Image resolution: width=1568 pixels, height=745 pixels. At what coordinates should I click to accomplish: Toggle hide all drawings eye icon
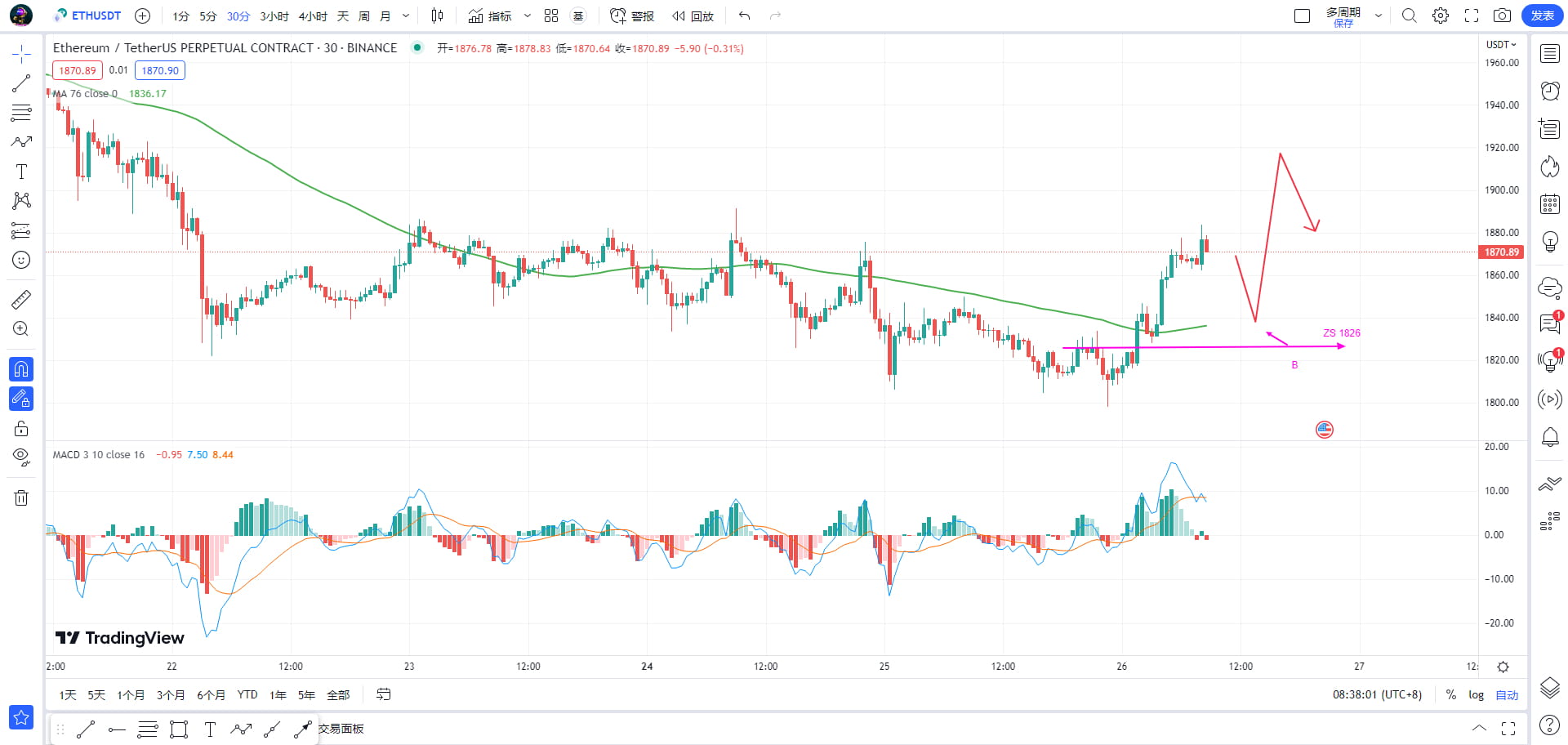(21, 457)
